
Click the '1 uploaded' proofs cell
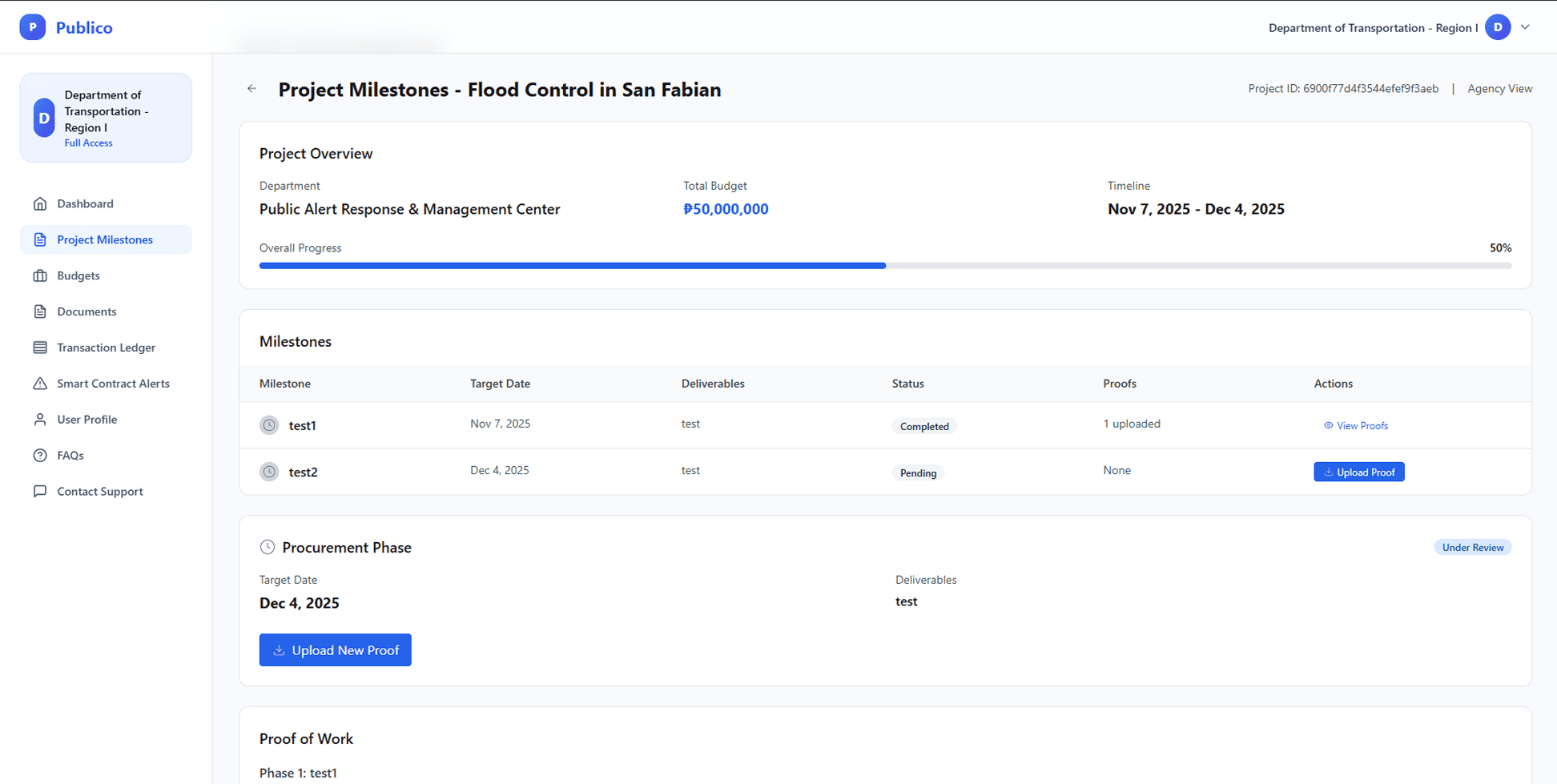coord(1132,424)
